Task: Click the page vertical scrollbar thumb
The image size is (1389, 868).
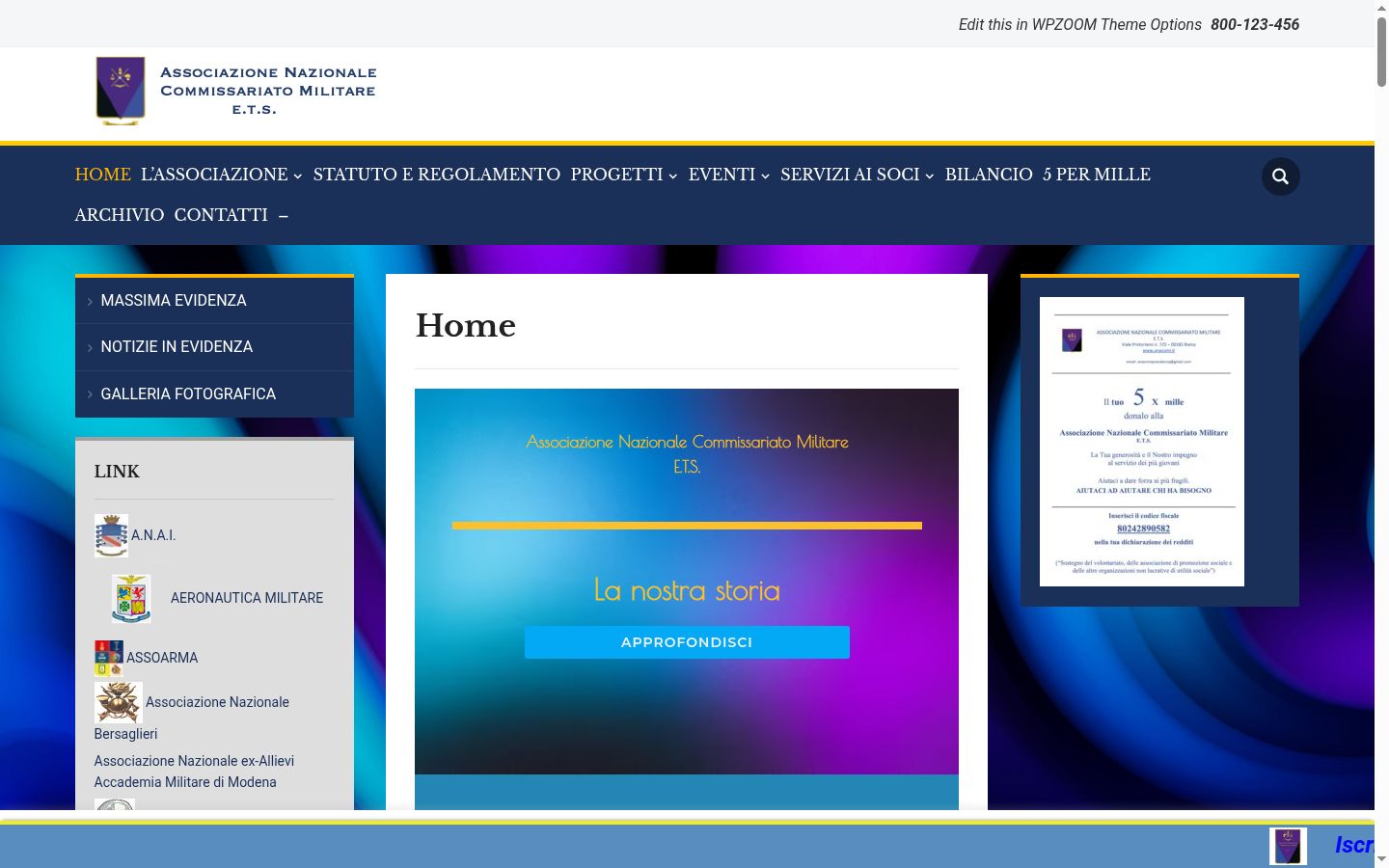Action: point(1381,52)
